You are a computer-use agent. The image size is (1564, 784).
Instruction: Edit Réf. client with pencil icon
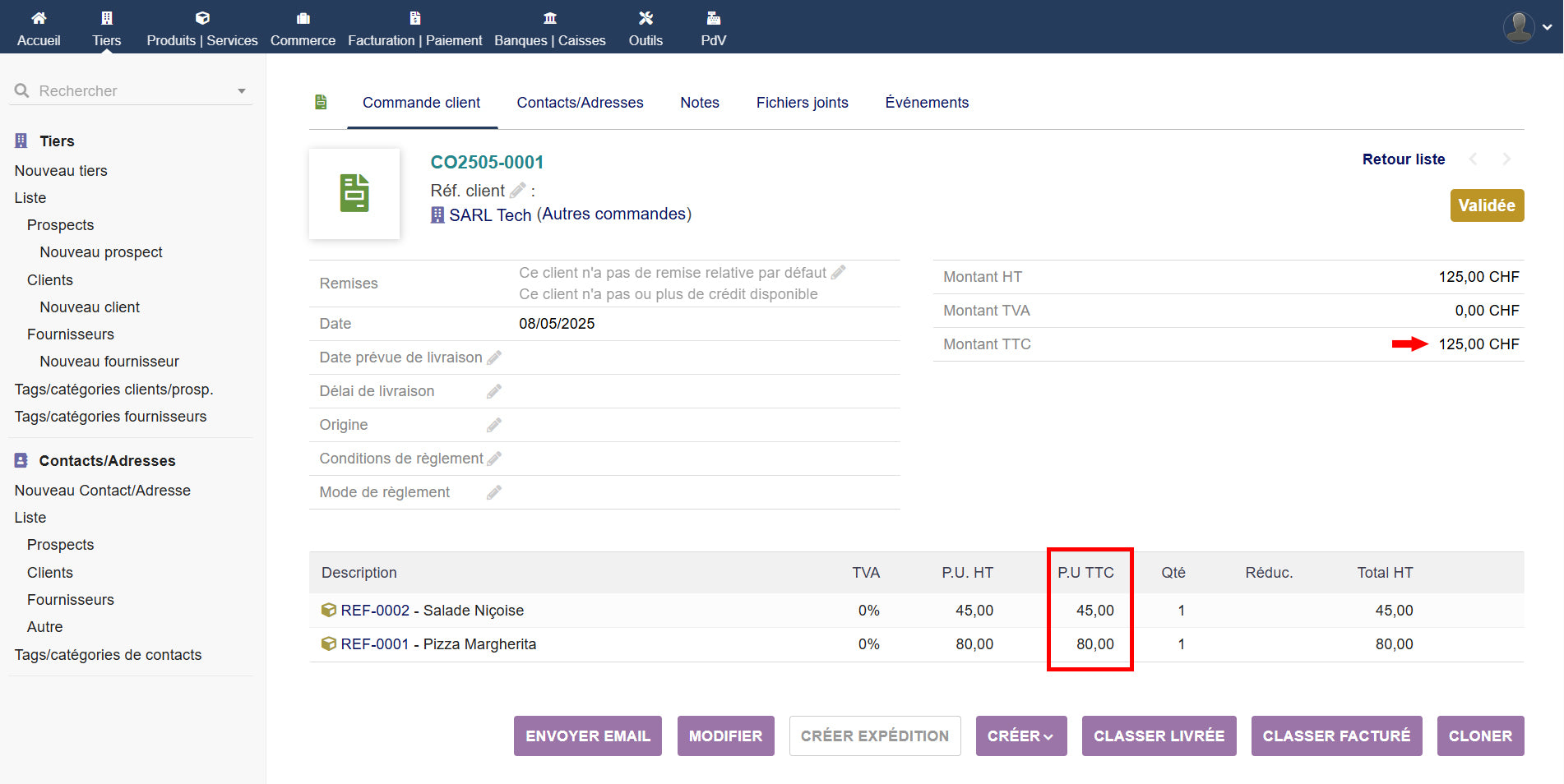[x=518, y=191]
